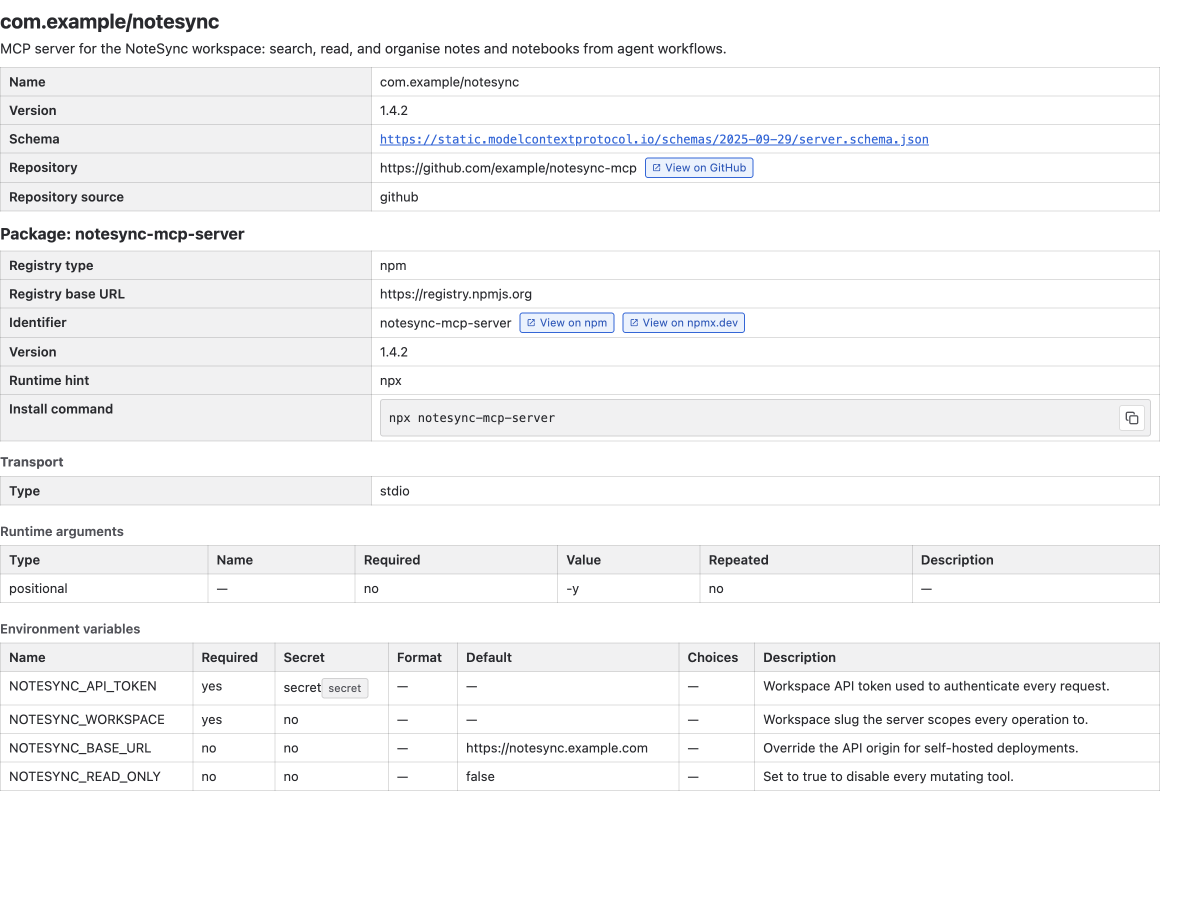The image size is (1200, 900).
Task: Click the Registry base URL row label
Action: pyautogui.click(x=67, y=294)
